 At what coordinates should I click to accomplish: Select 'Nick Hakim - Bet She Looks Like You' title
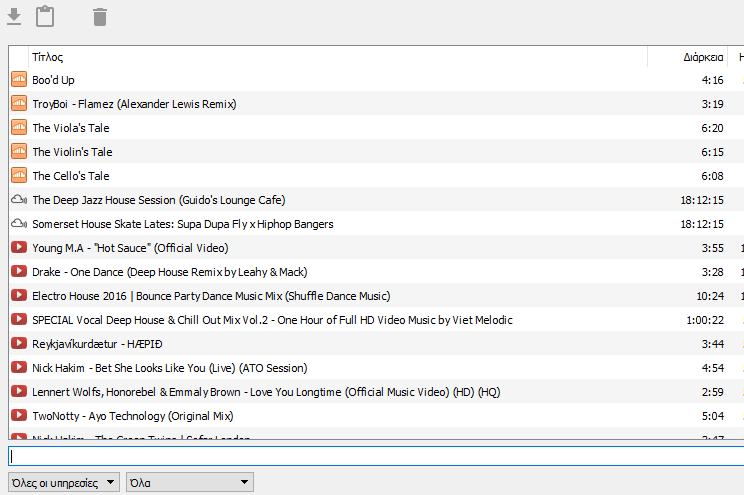pos(170,368)
